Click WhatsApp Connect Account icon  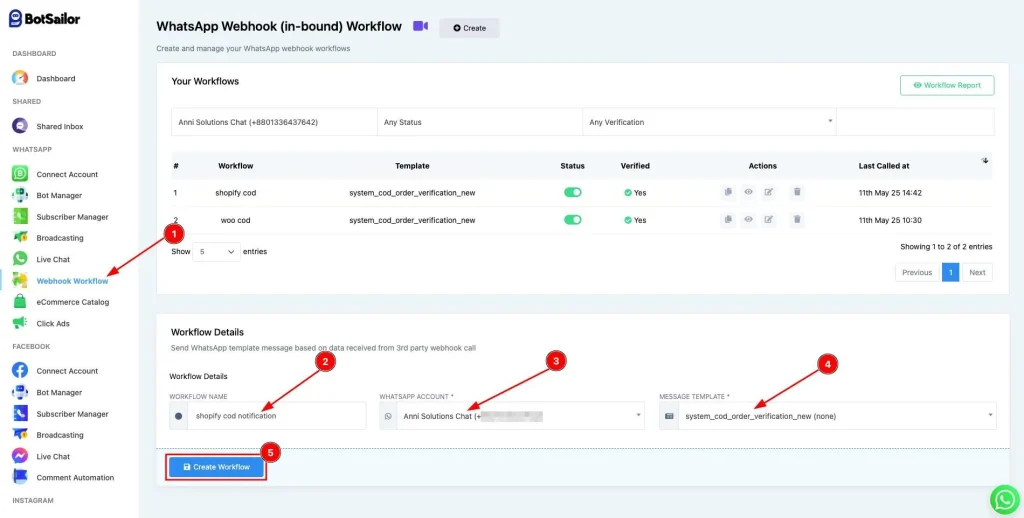[20, 174]
